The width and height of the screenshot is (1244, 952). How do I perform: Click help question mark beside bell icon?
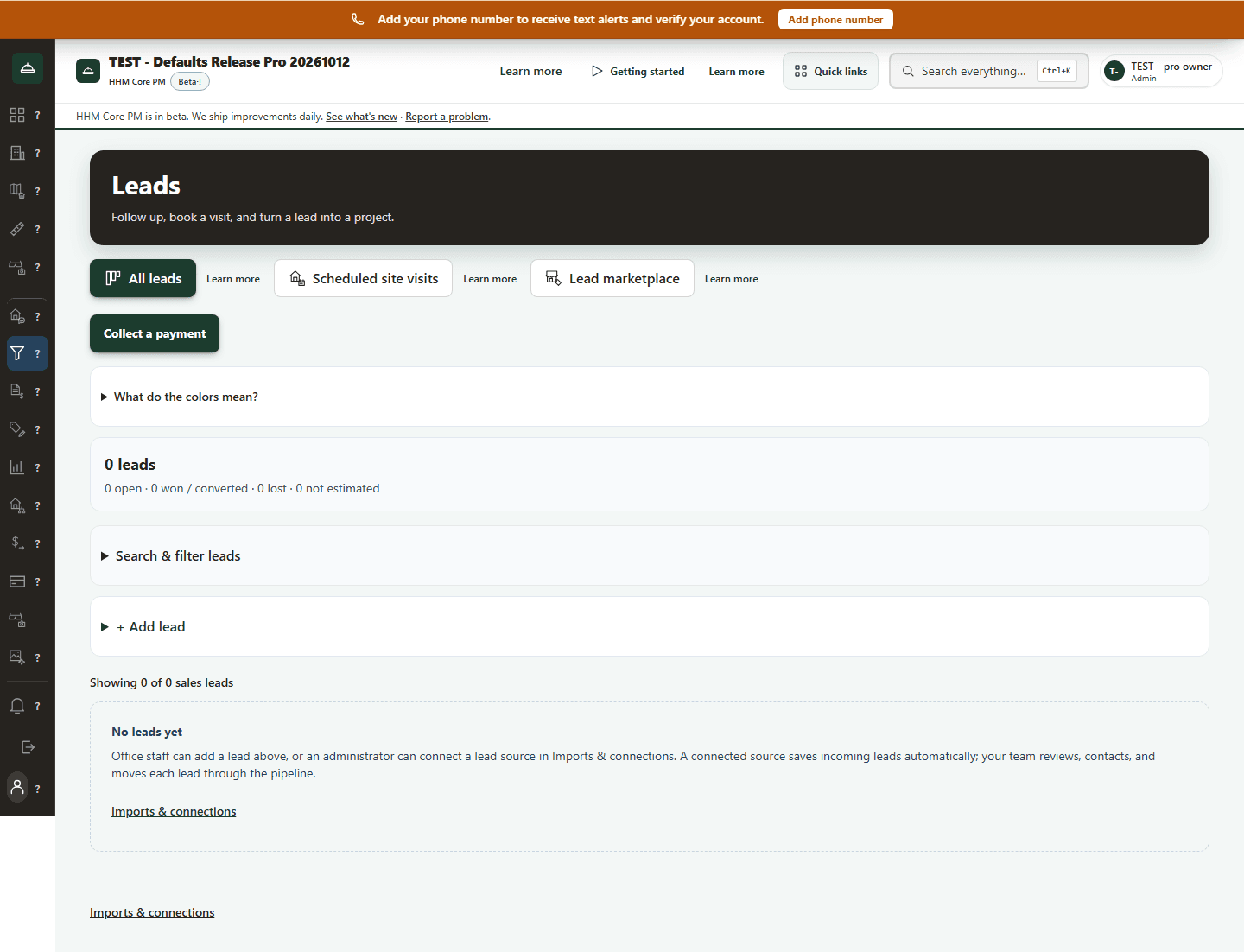coord(37,706)
